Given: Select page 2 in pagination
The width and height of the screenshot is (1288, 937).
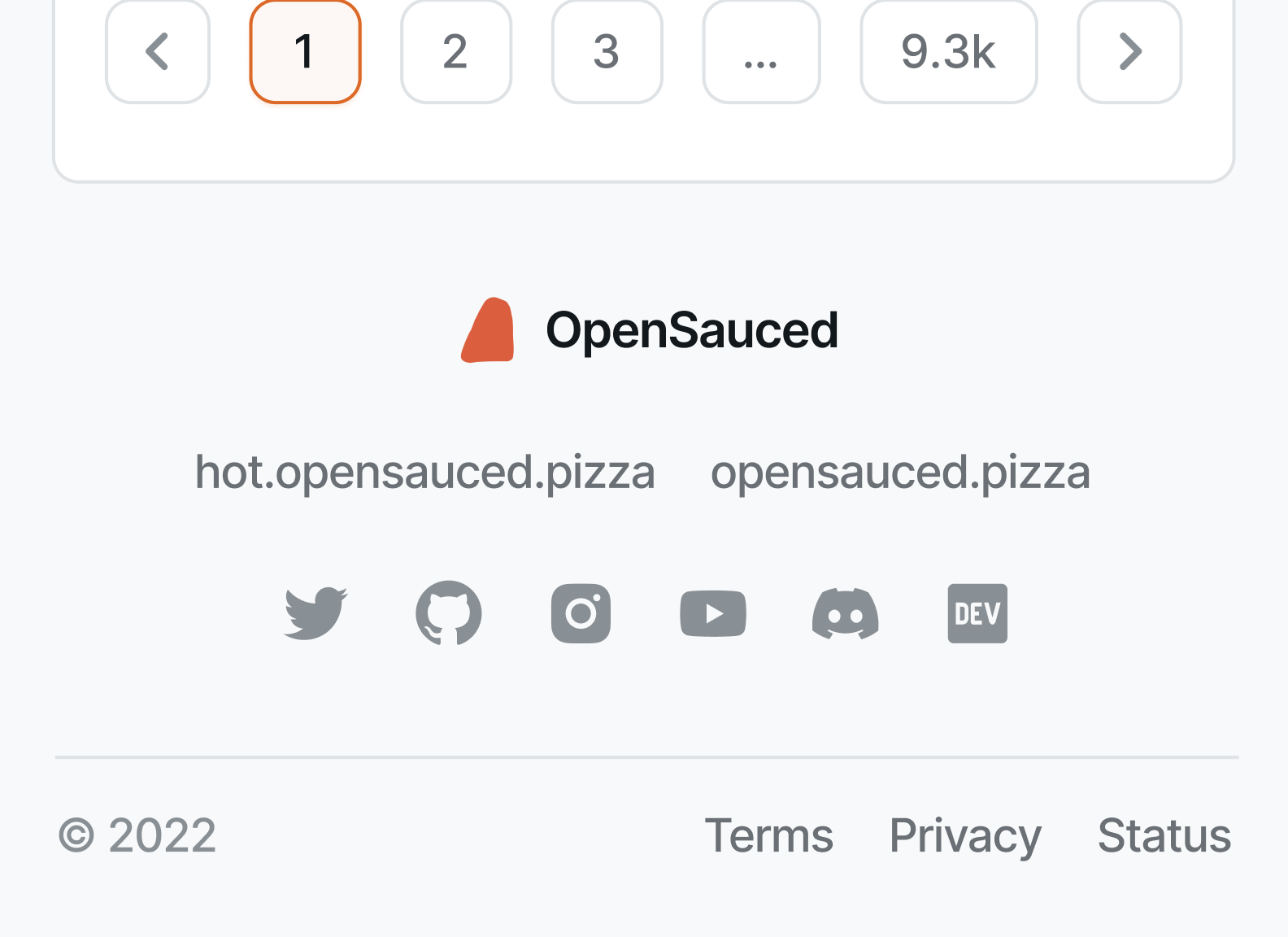Looking at the screenshot, I should pos(455,52).
